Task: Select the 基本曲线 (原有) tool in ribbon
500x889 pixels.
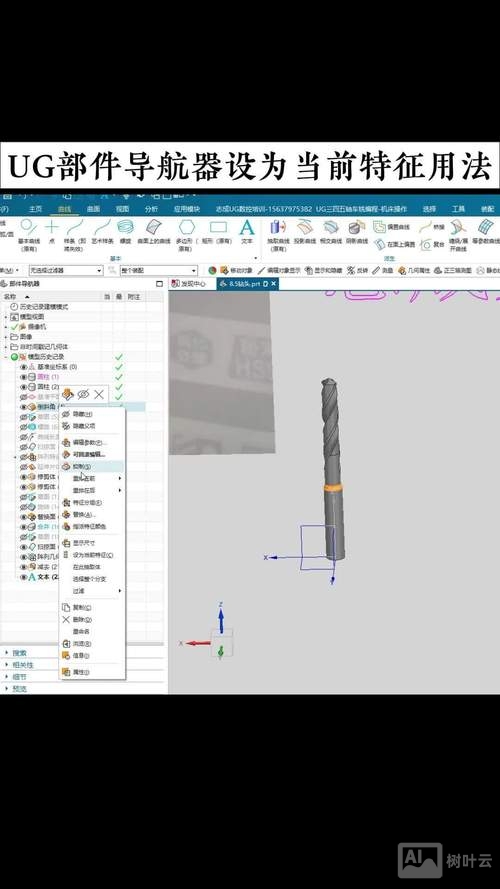Action: (x=28, y=234)
